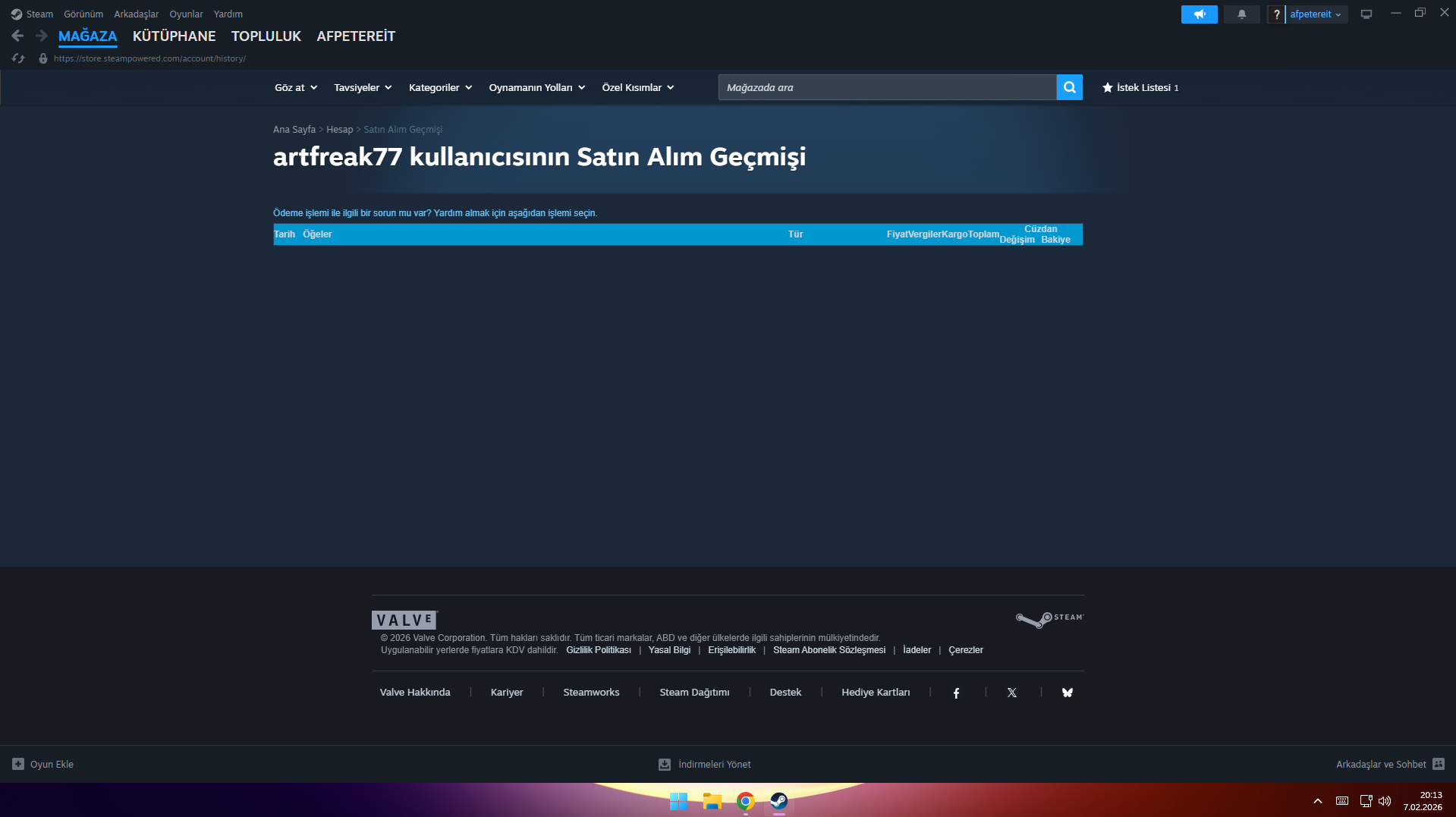Open the Steam menu

pos(39,14)
